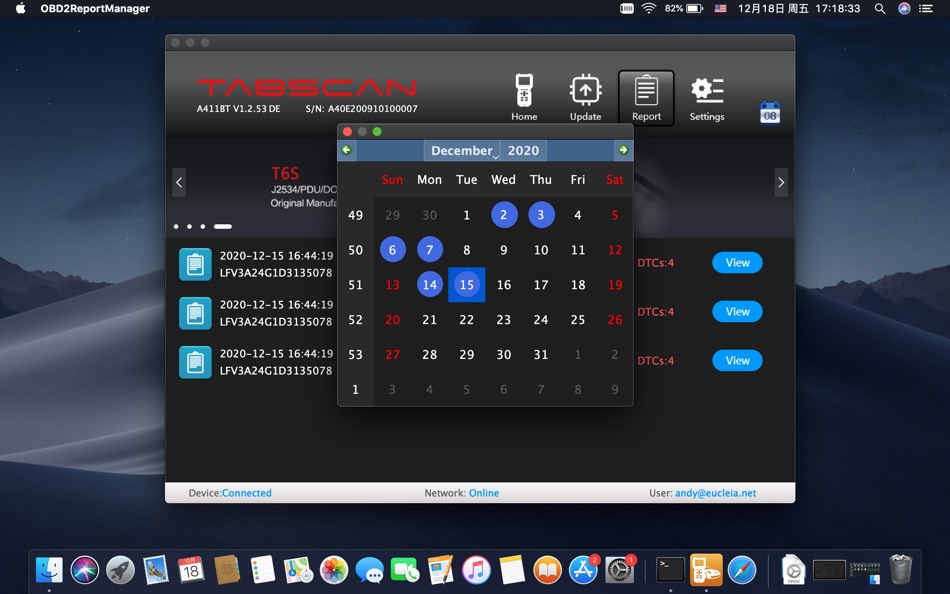This screenshot has width=950, height=594.
Task: Open the OBD2ReportManager menu
Action: (x=95, y=8)
